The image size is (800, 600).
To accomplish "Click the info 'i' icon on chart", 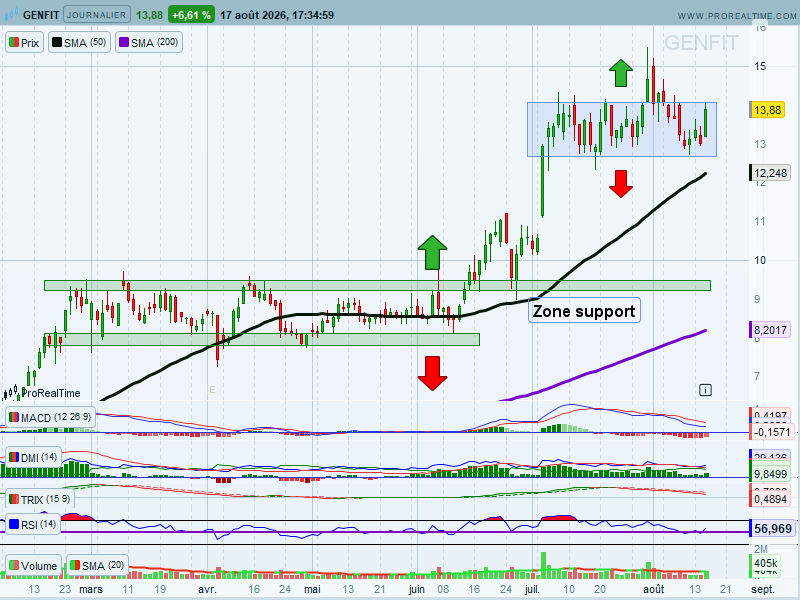I will (705, 390).
